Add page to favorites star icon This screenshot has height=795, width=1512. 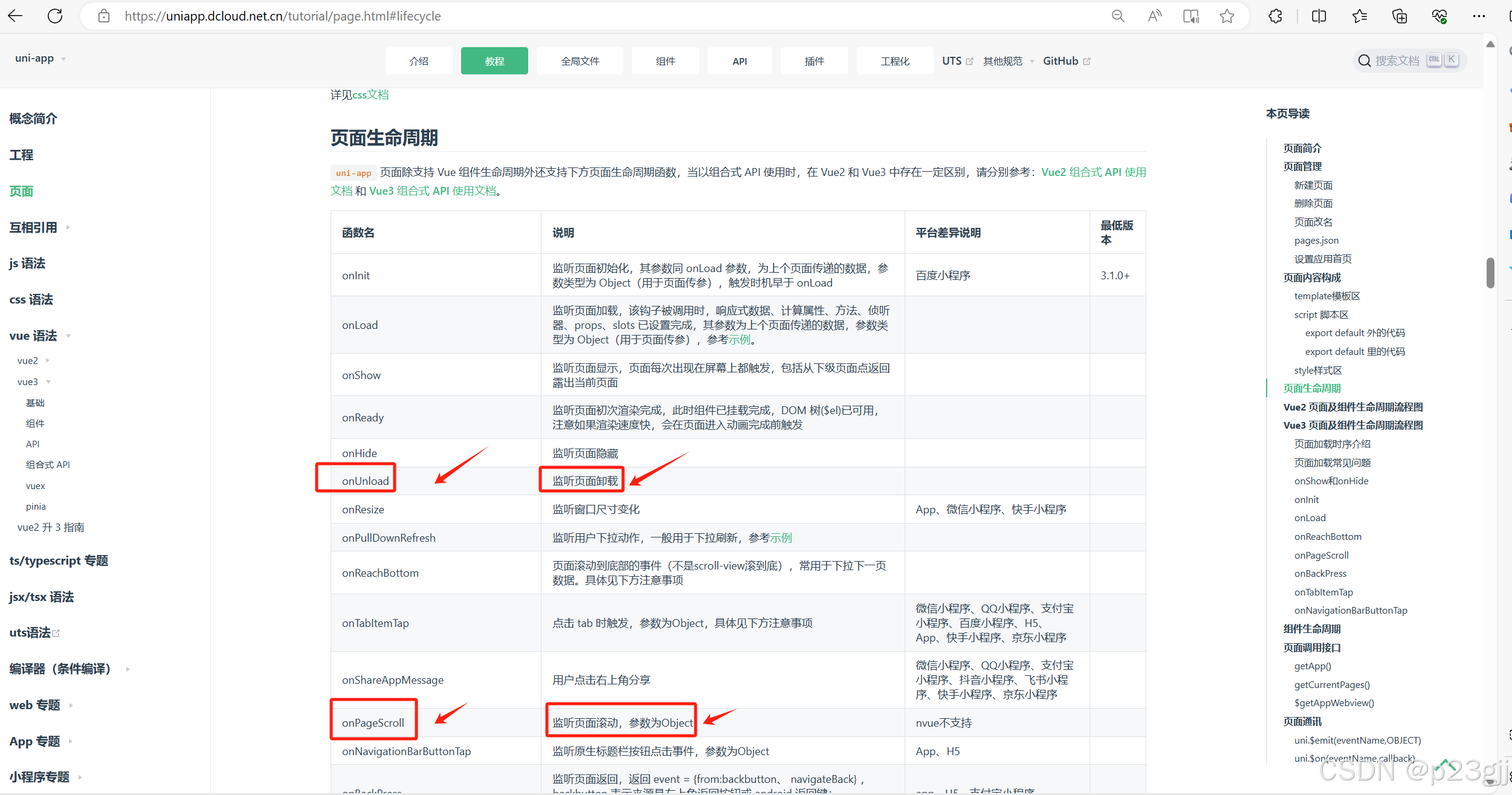[1227, 16]
